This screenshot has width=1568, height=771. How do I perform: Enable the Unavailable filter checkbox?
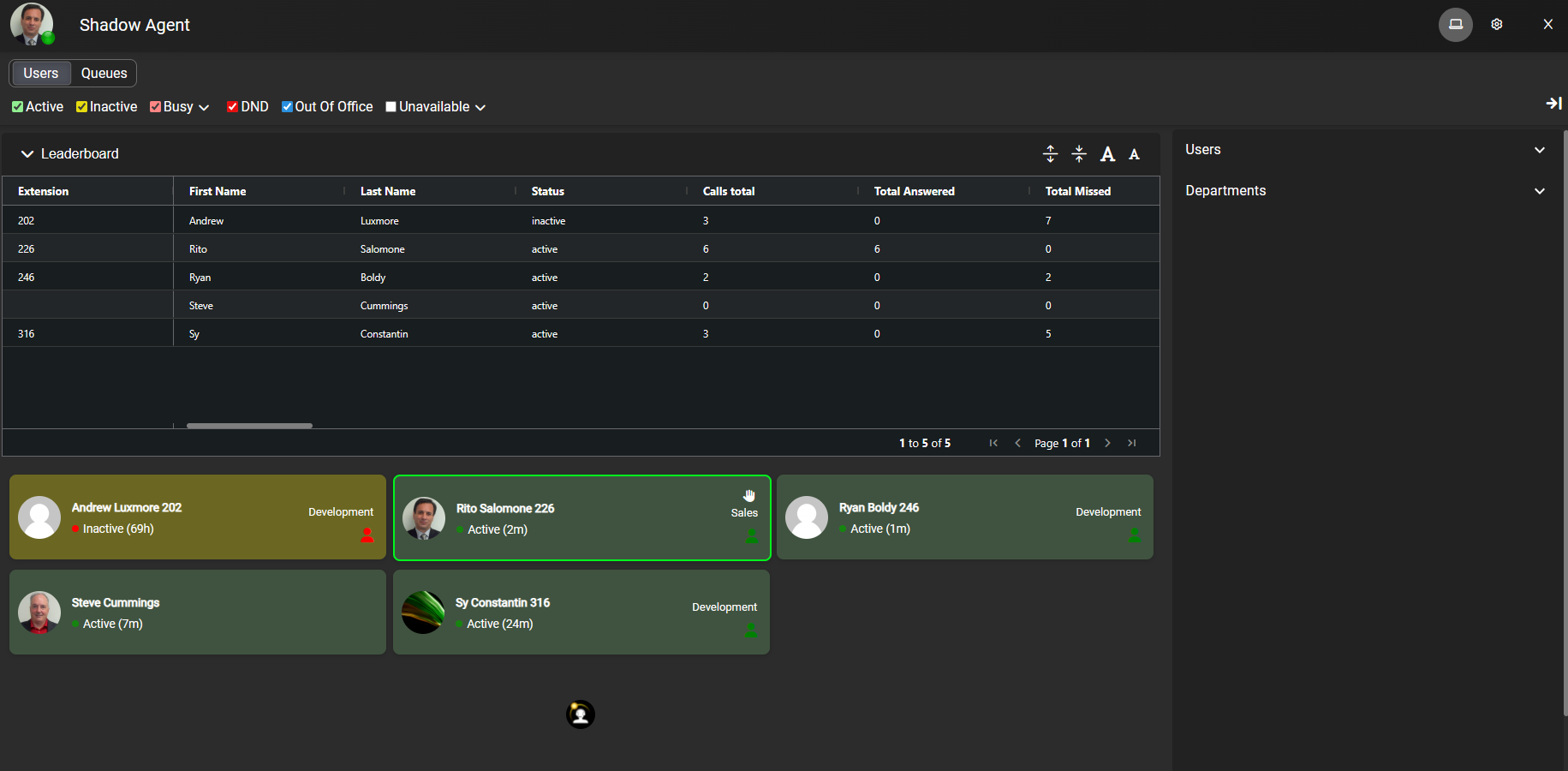pos(391,107)
